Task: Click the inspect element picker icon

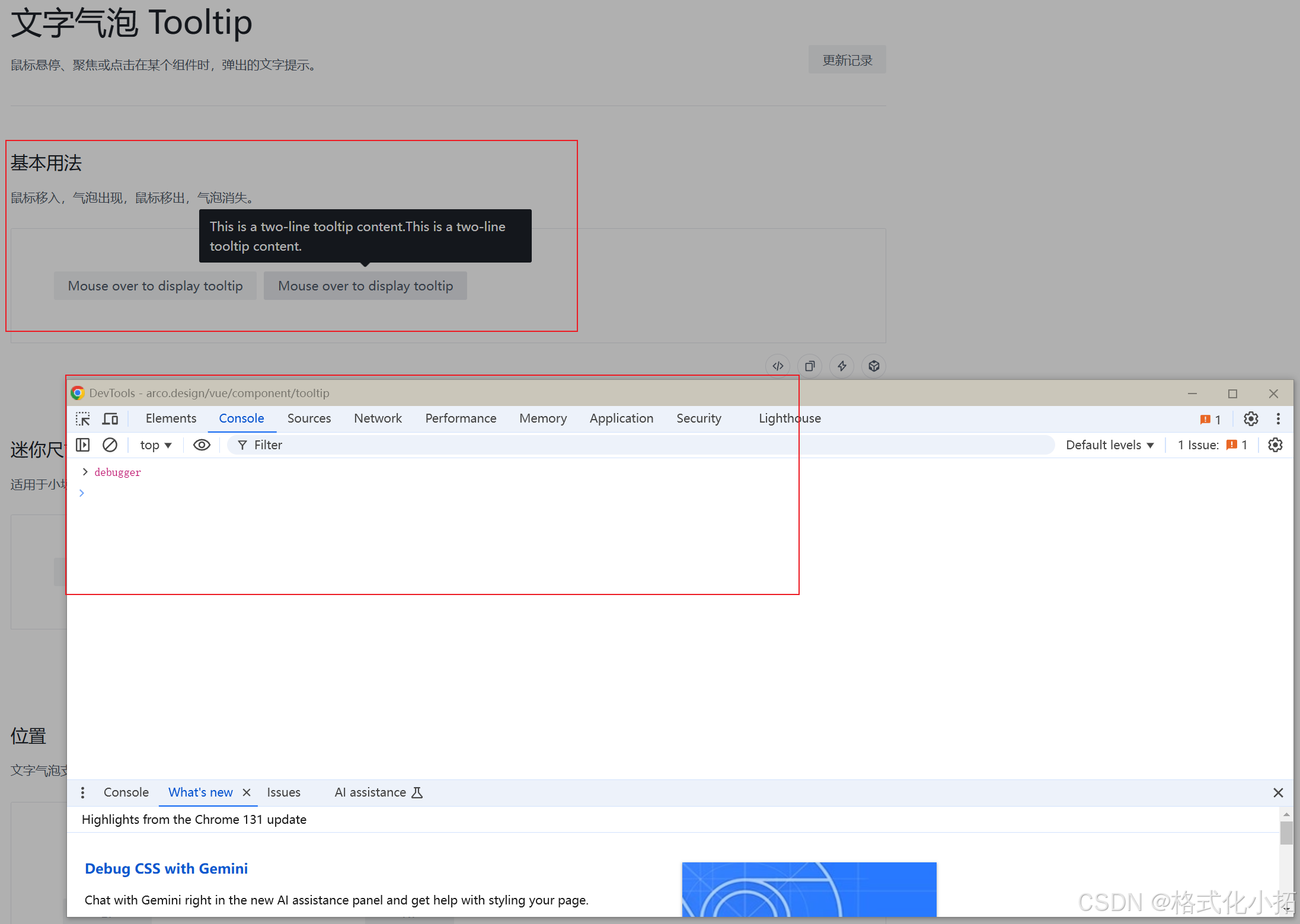Action: (83, 419)
